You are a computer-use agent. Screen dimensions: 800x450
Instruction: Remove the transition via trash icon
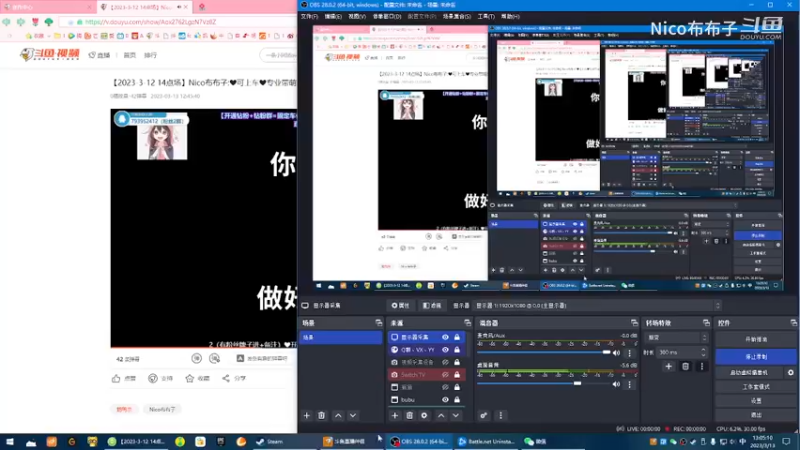[685, 366]
